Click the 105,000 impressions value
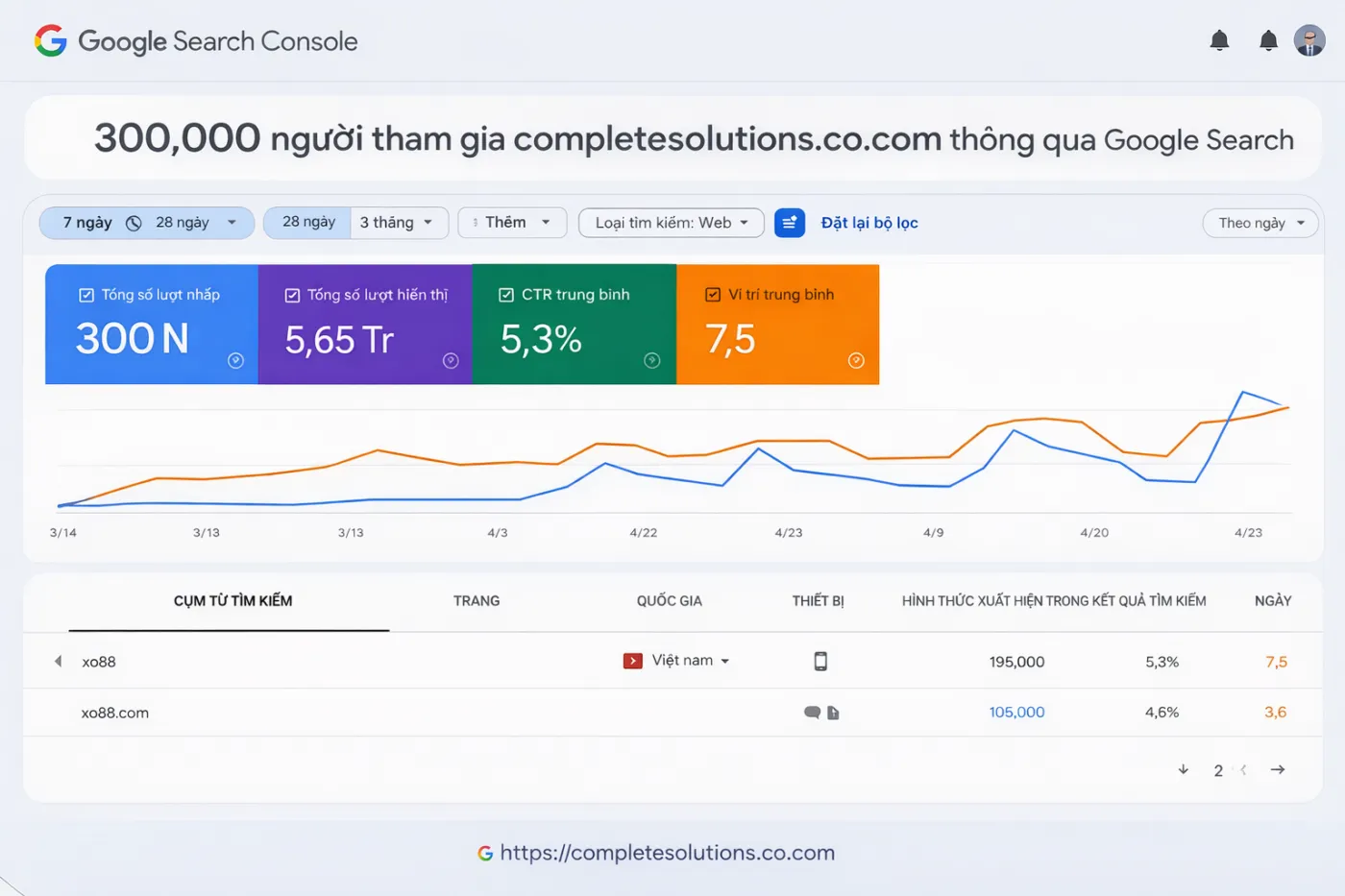1345x896 pixels. (x=1016, y=713)
